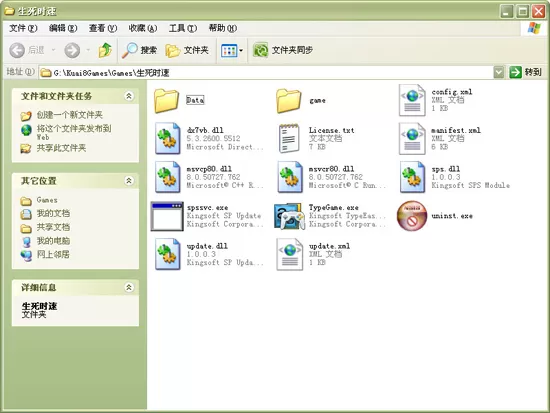
Task: Open the Help (帮助) menu
Action: click(223, 28)
